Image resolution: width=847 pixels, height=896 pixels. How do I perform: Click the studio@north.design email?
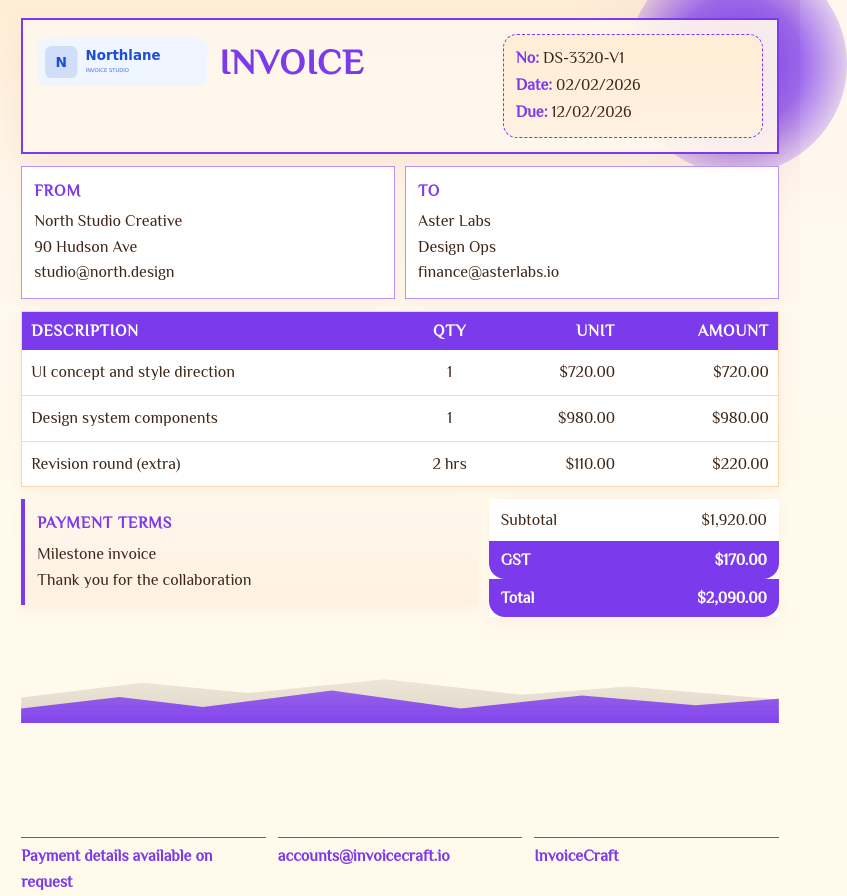tap(104, 272)
